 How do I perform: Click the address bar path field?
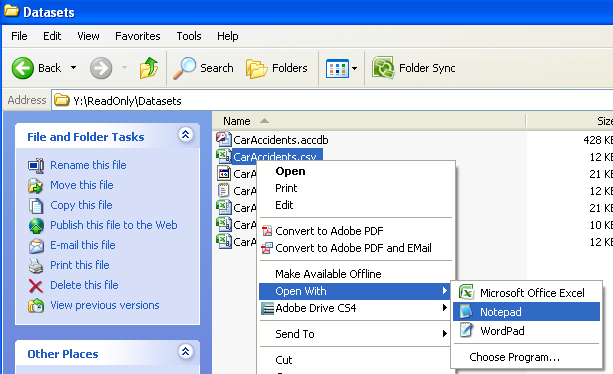[332, 101]
